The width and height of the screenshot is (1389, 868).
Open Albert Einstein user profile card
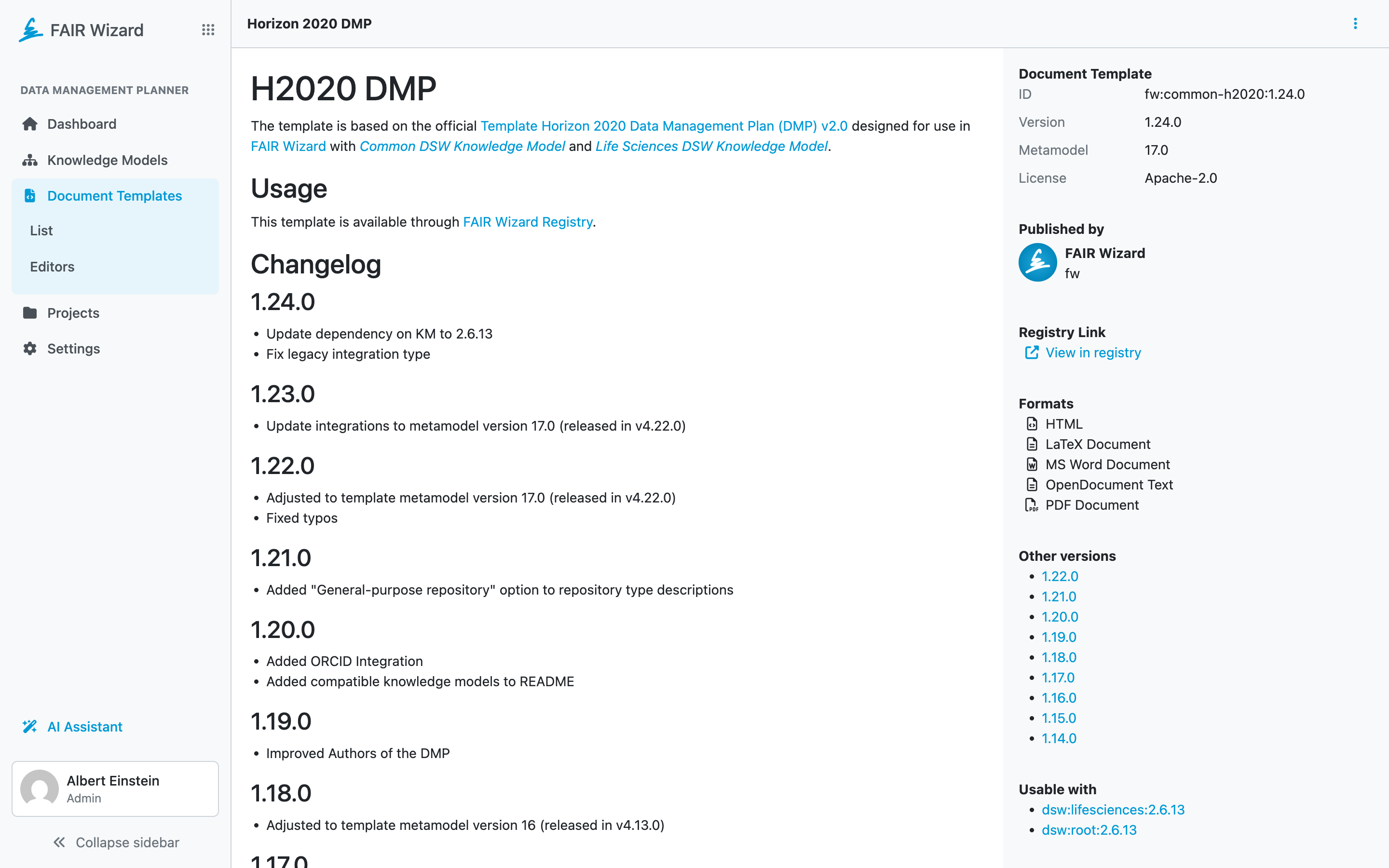pyautogui.click(x=115, y=789)
